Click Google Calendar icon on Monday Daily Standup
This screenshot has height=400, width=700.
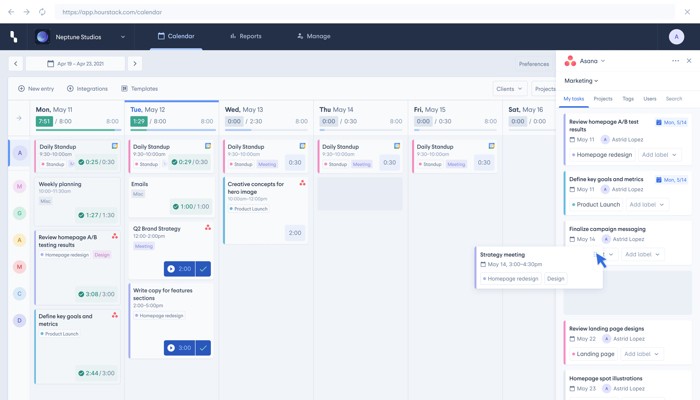coord(115,146)
